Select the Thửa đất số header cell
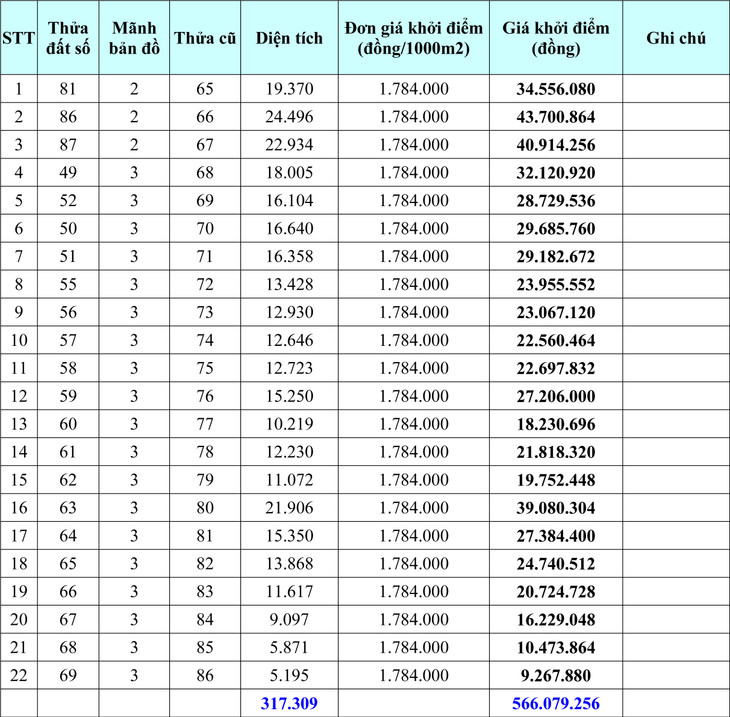This screenshot has width=730, height=717. click(68, 39)
